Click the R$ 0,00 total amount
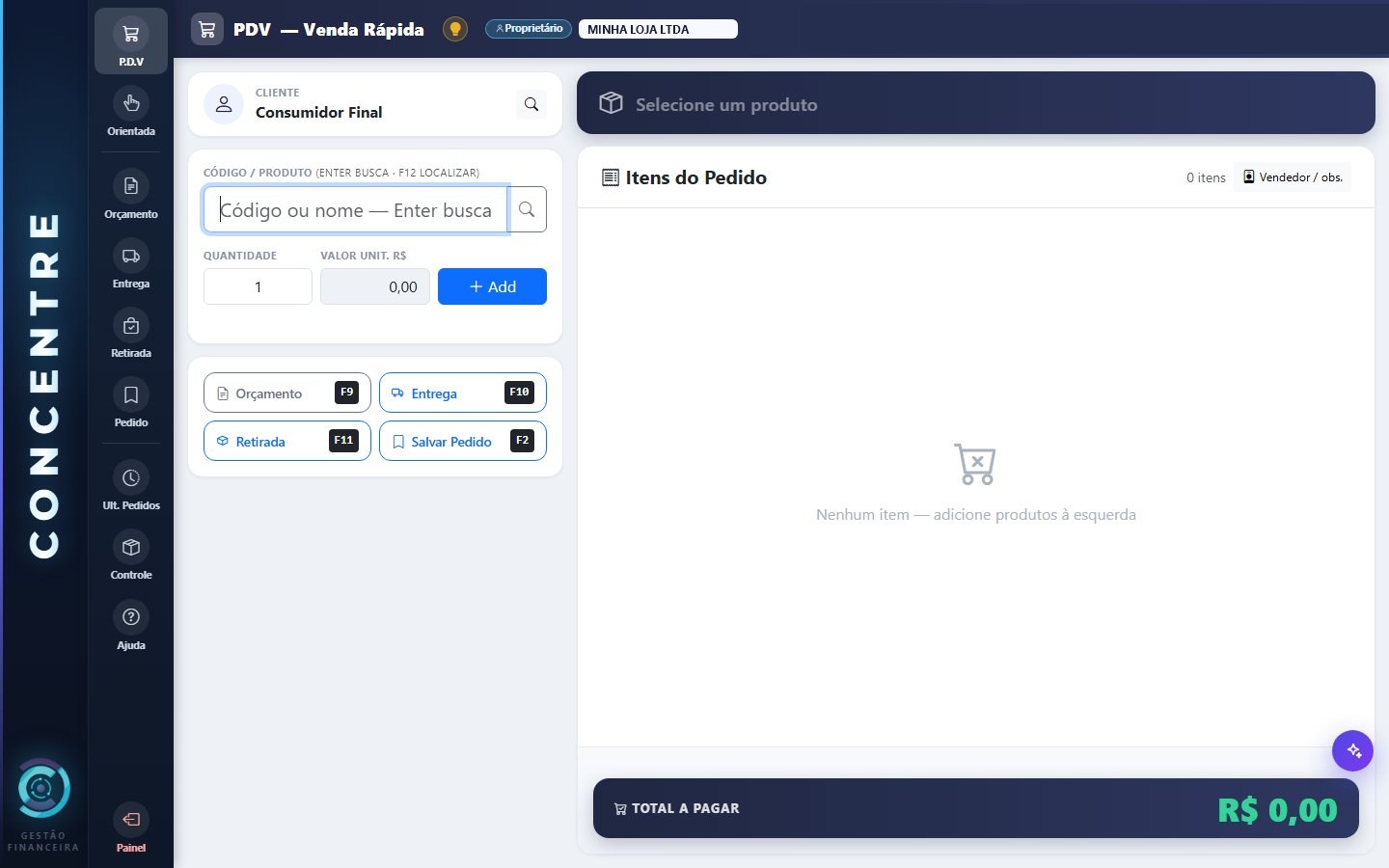This screenshot has width=1389, height=868. (x=1277, y=809)
